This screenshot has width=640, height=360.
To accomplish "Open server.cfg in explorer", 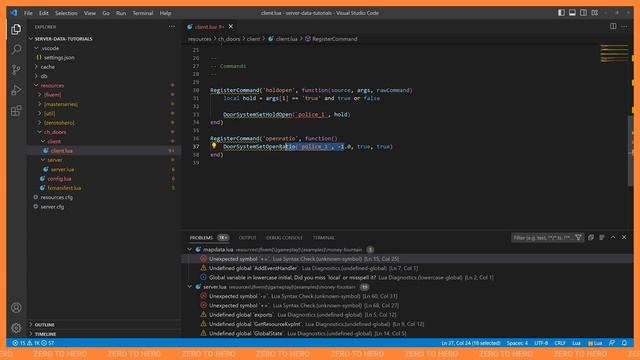I will click(52, 207).
